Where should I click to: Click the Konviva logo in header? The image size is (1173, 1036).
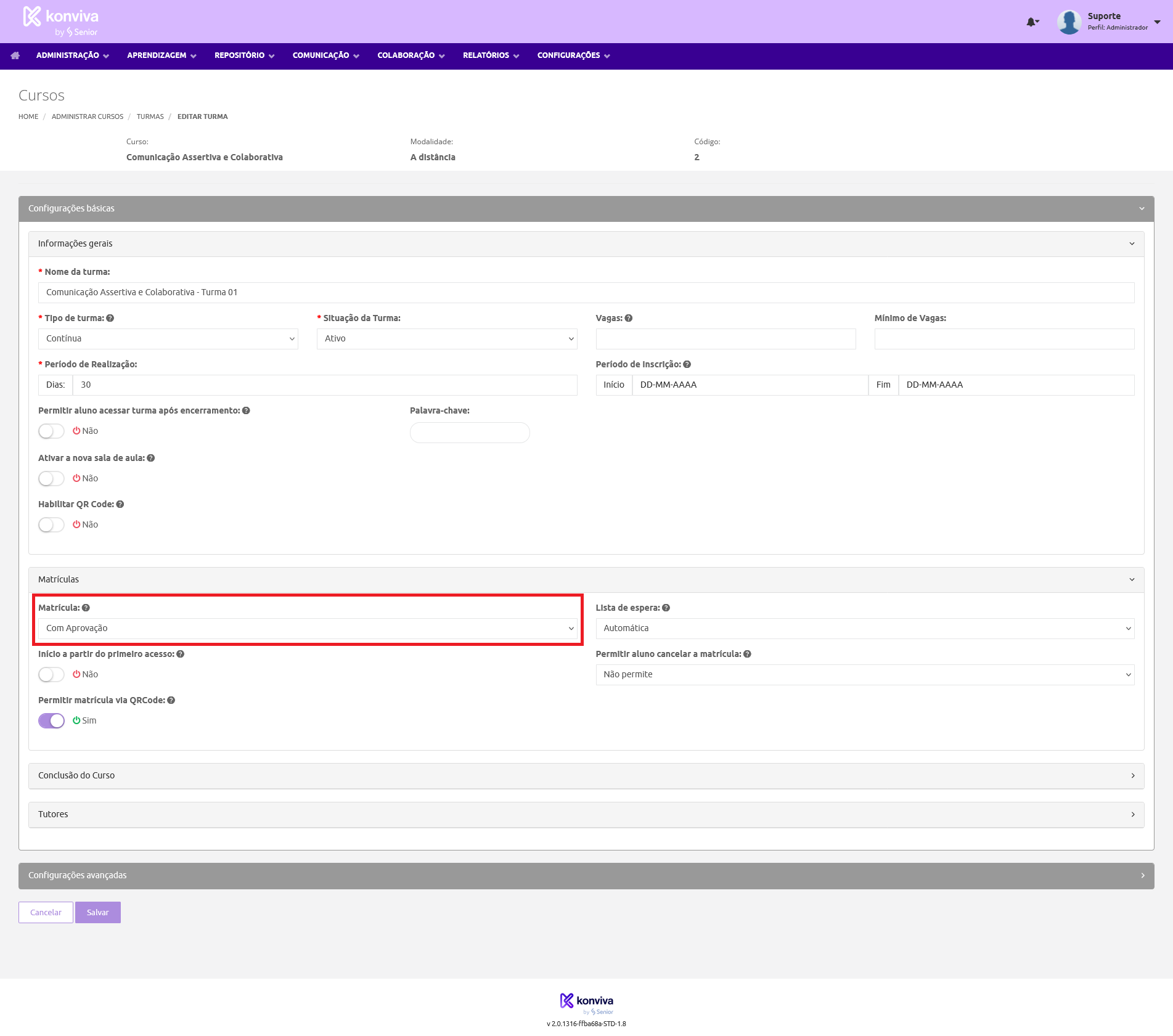tap(60, 21)
